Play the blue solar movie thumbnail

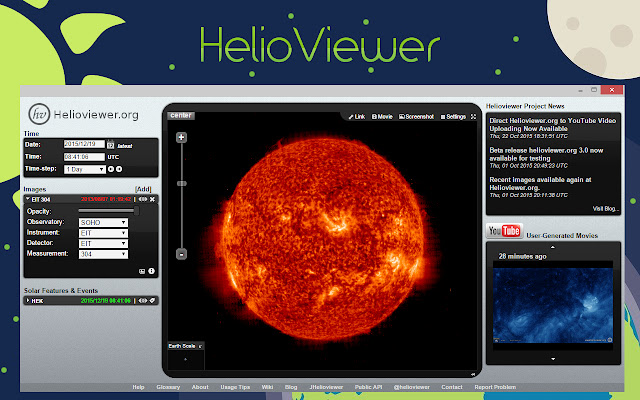pyautogui.click(x=553, y=305)
